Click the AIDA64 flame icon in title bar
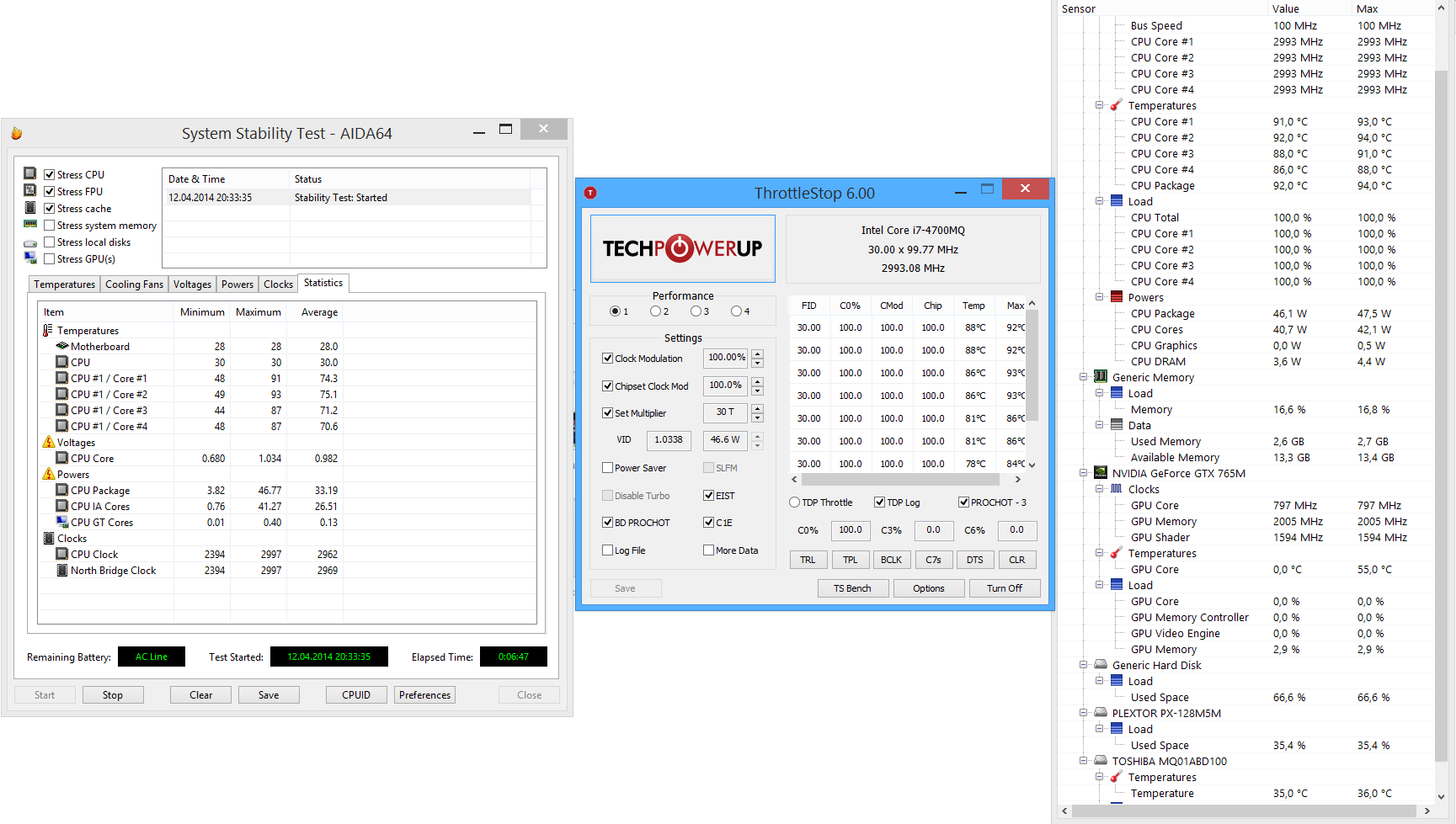 pyautogui.click(x=17, y=134)
